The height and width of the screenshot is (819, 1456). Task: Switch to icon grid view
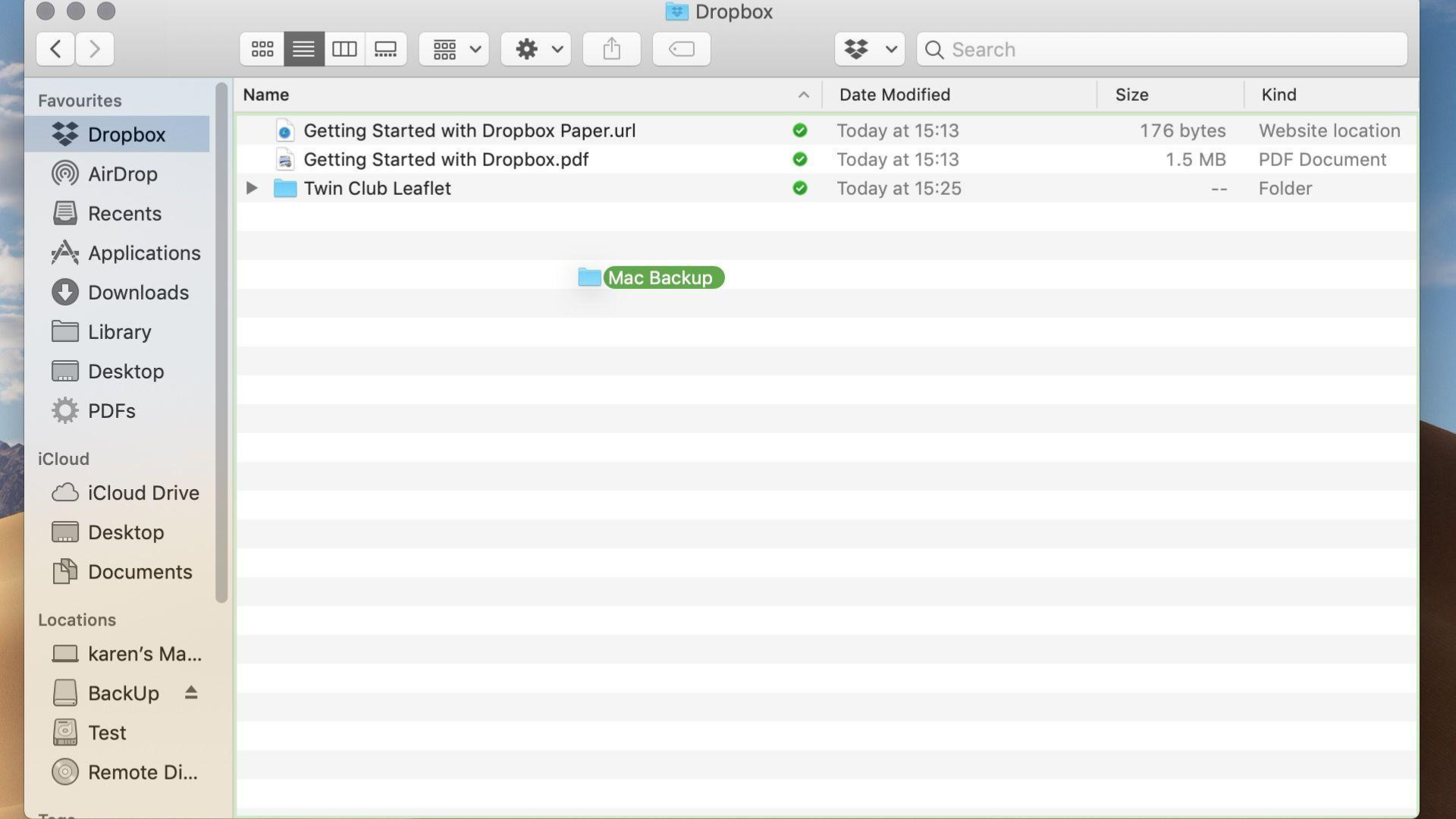262,49
